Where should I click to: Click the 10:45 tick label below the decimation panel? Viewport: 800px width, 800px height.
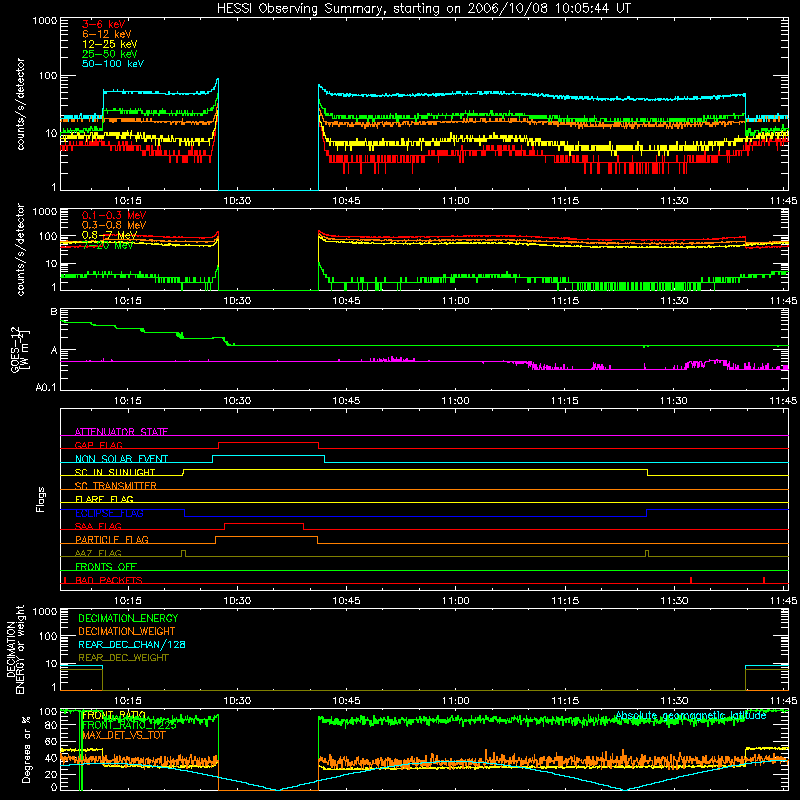[x=346, y=701]
